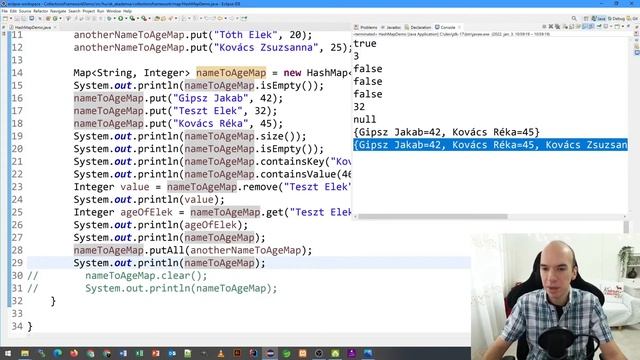The height and width of the screenshot is (360, 640).
Task: Click line 29 println statement in editor
Action: pos(169,263)
